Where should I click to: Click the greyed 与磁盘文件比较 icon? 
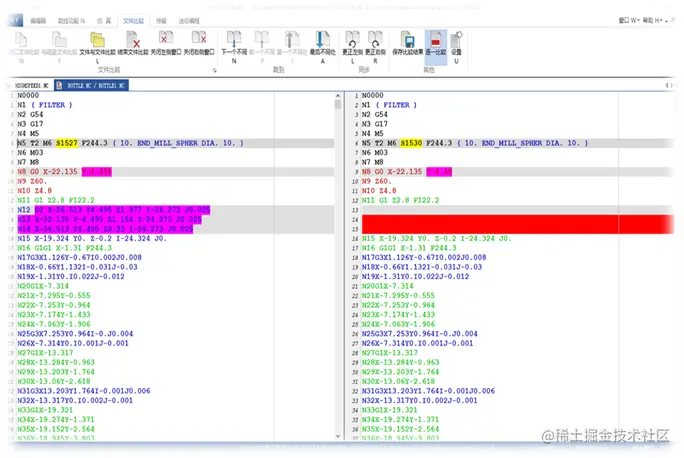coord(59,40)
